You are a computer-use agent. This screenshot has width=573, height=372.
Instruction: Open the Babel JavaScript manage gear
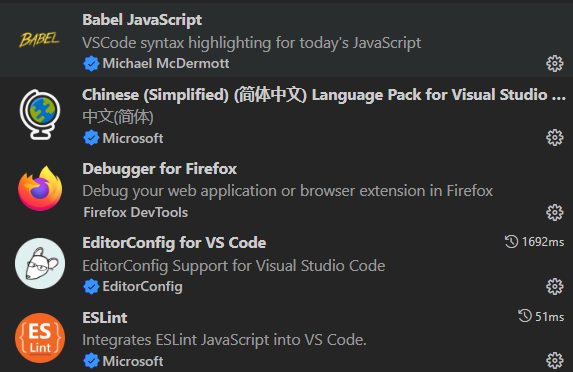(x=554, y=64)
